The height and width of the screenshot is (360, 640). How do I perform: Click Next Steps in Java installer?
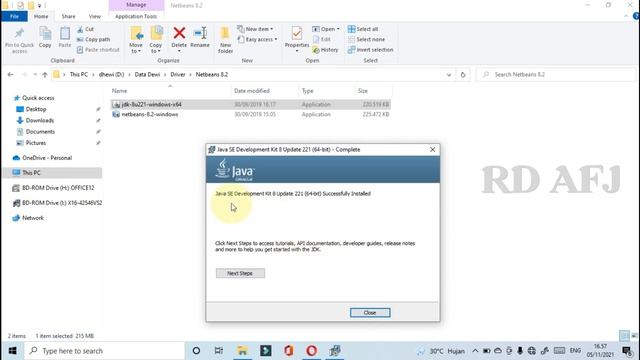pyautogui.click(x=240, y=273)
